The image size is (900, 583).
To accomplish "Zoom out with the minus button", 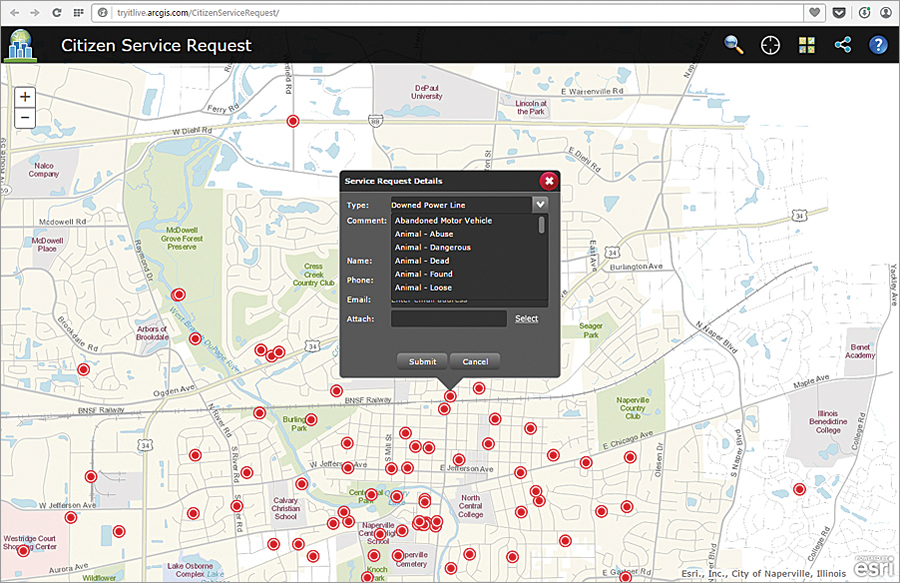I will 25,118.
